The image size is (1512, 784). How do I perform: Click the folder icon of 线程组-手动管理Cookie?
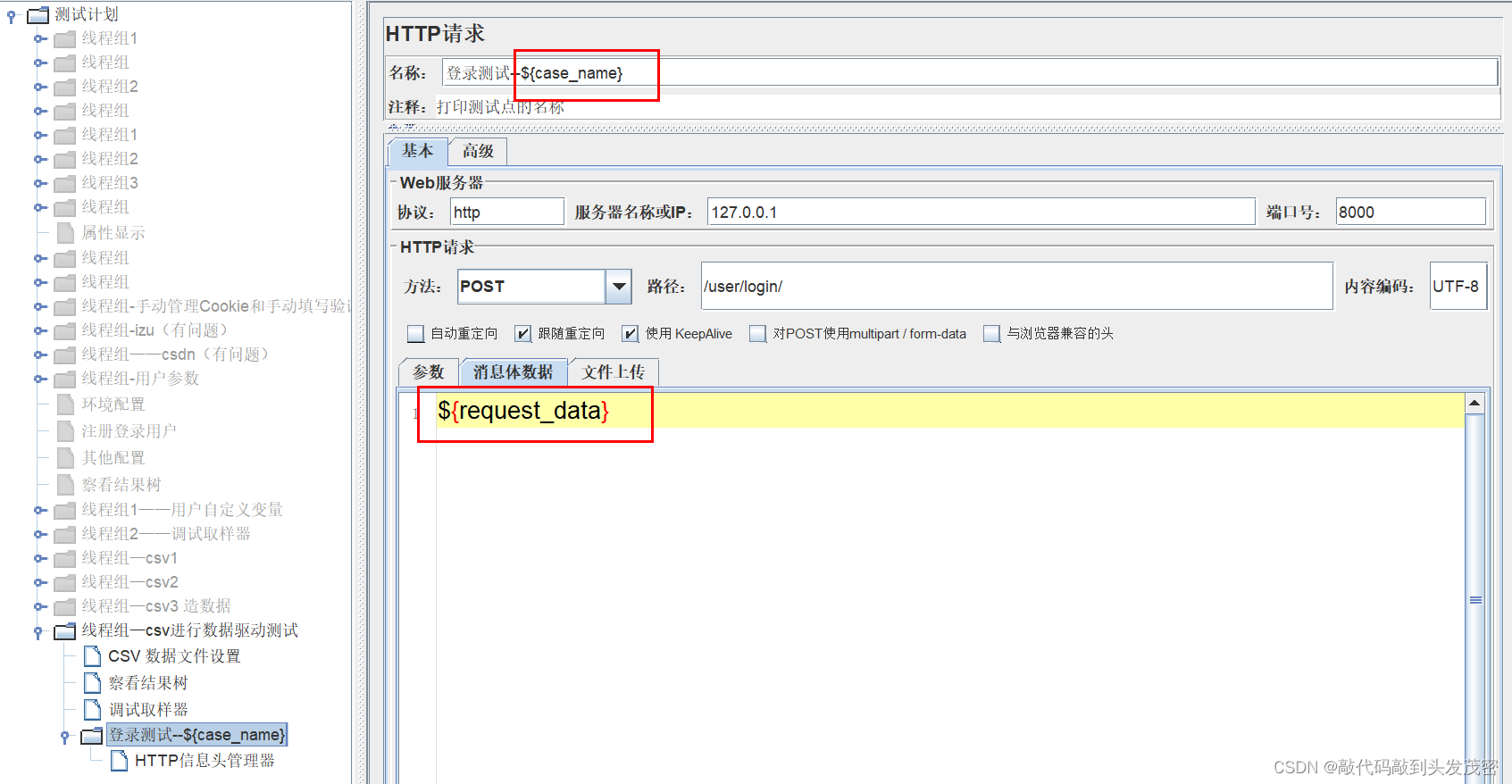[x=64, y=306]
